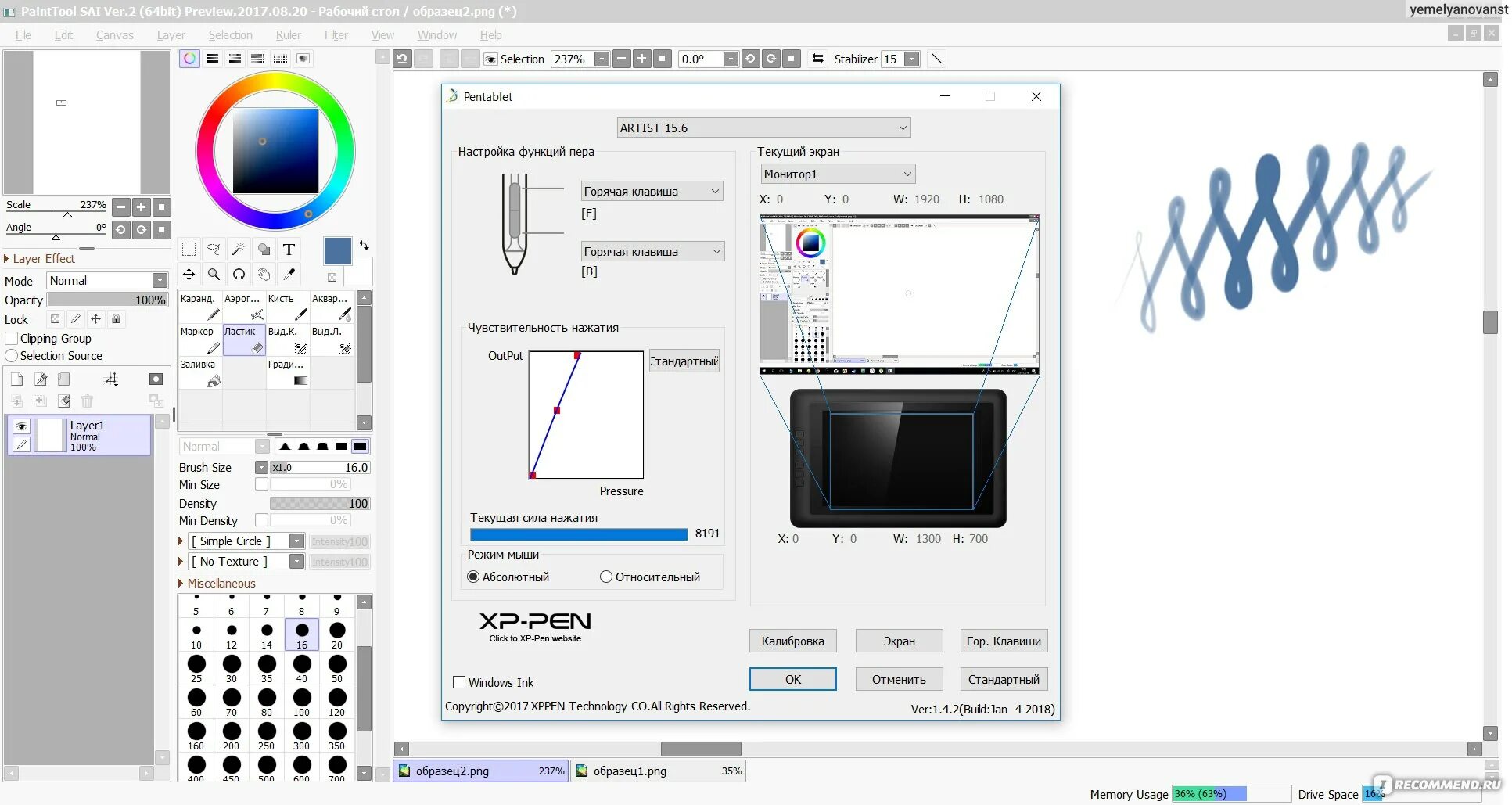Pick brush size 16 preset

click(x=302, y=634)
